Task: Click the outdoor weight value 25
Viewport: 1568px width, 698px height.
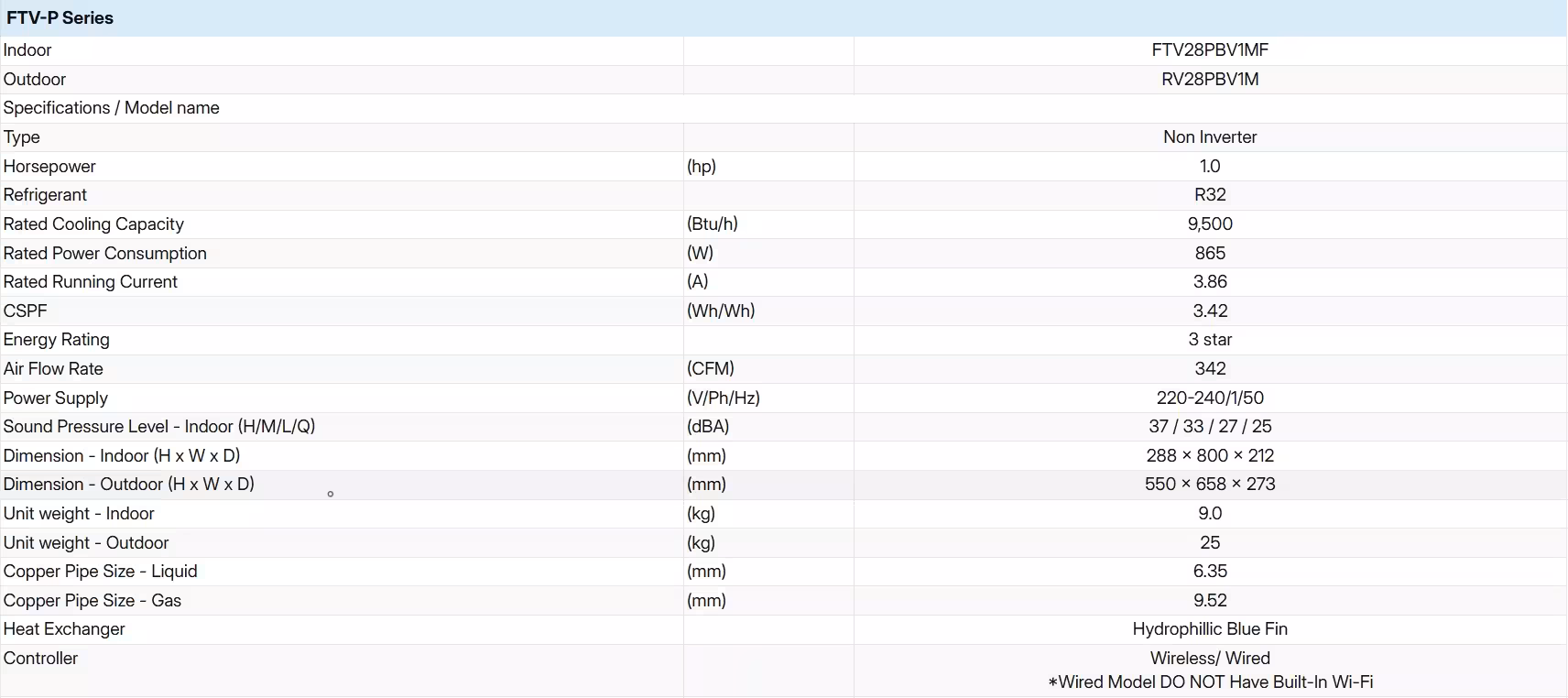Action: [x=1210, y=543]
